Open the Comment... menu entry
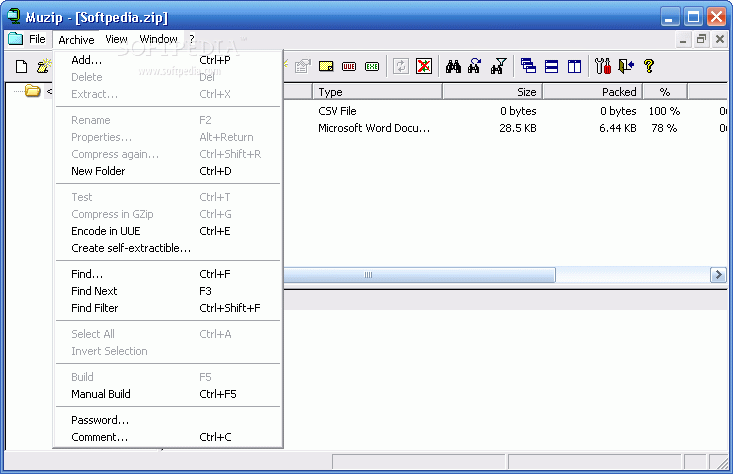The width and height of the screenshot is (733, 474). click(168, 437)
